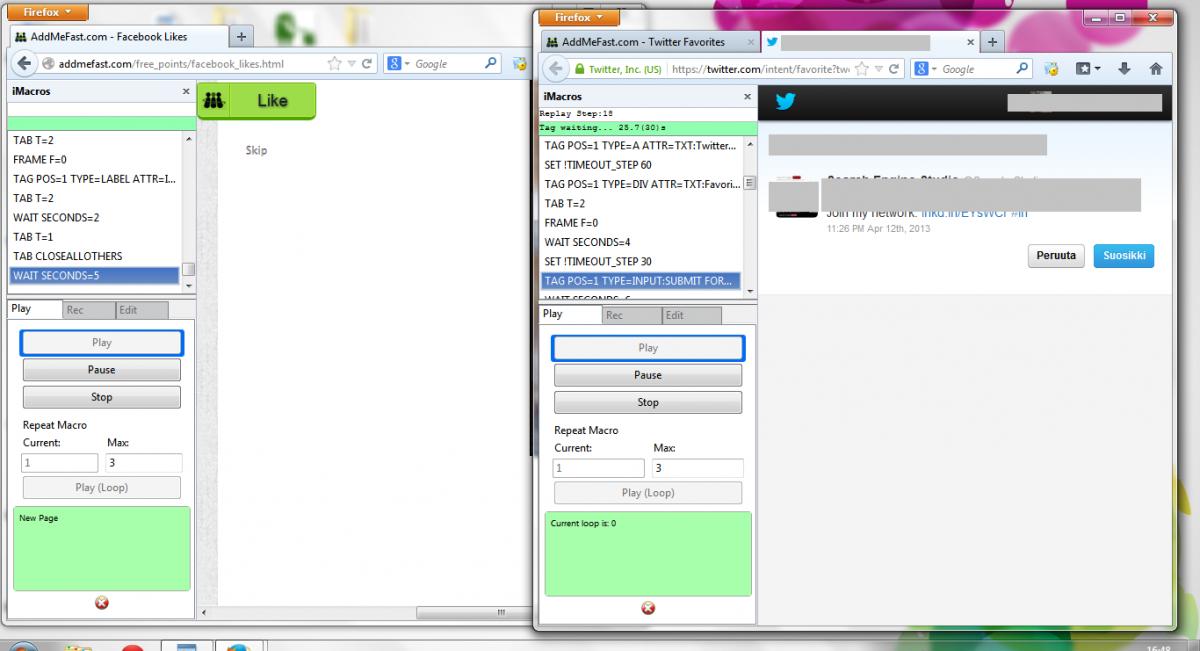The image size is (1200, 651).
Task: Click Stop in the left iMacros panel
Action: (101, 397)
